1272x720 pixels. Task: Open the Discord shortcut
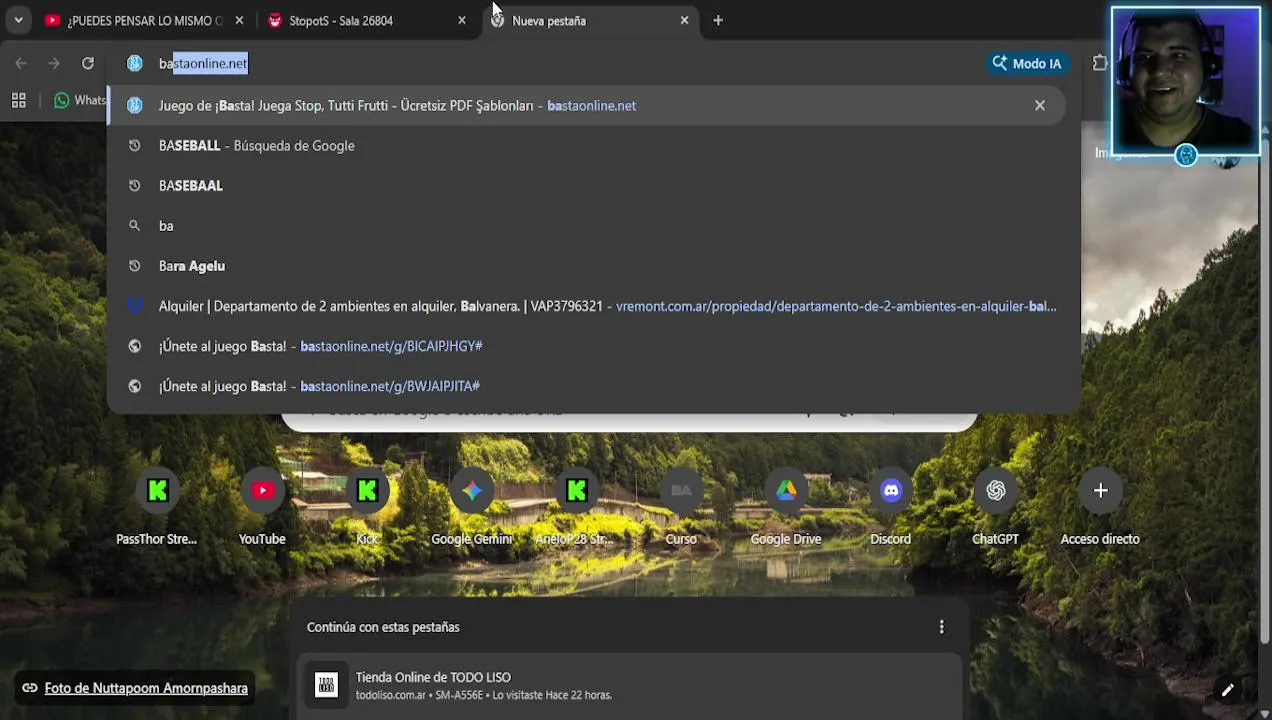(891, 508)
